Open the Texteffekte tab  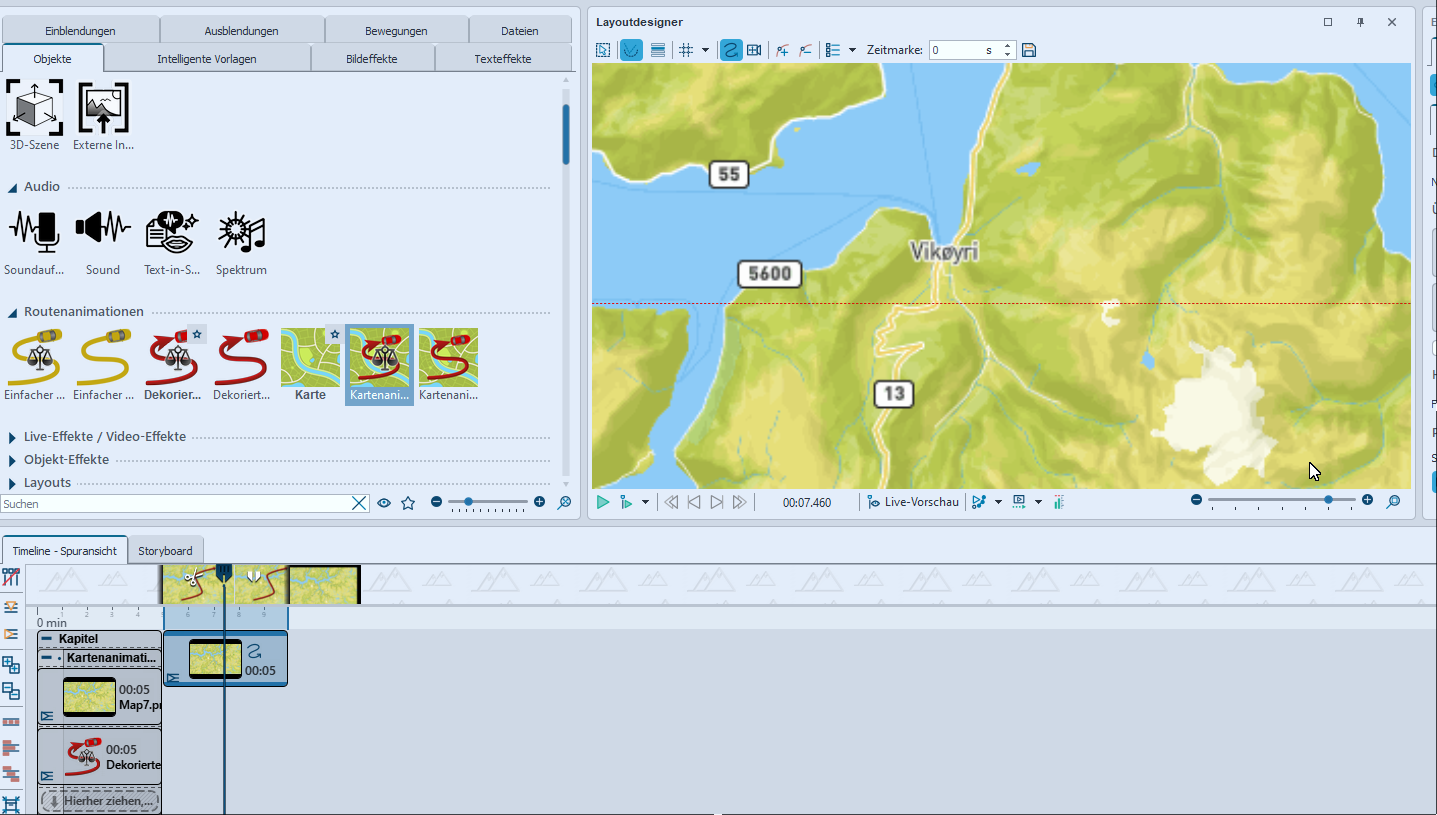(502, 59)
